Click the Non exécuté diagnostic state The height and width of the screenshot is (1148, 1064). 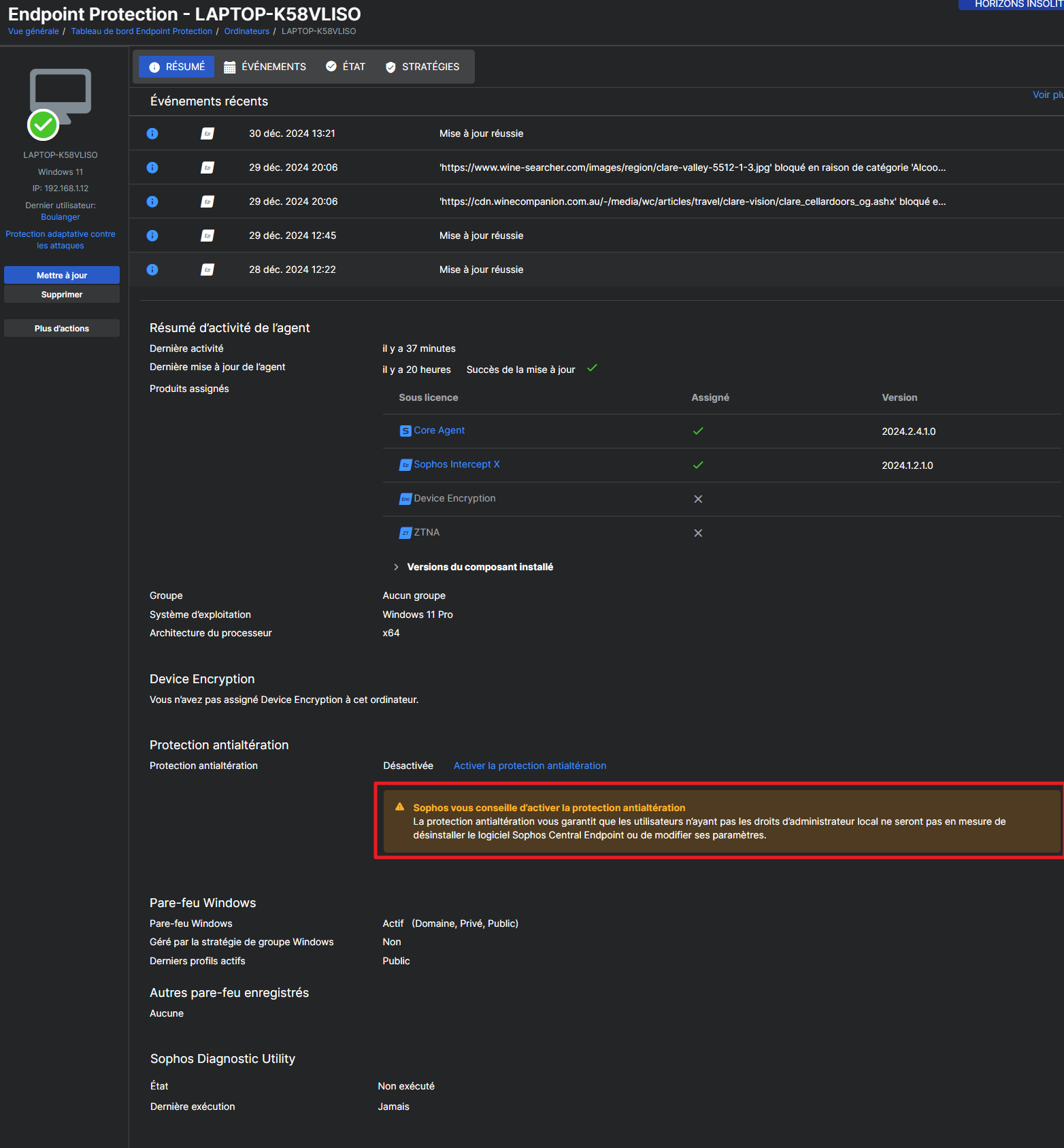coord(406,1086)
